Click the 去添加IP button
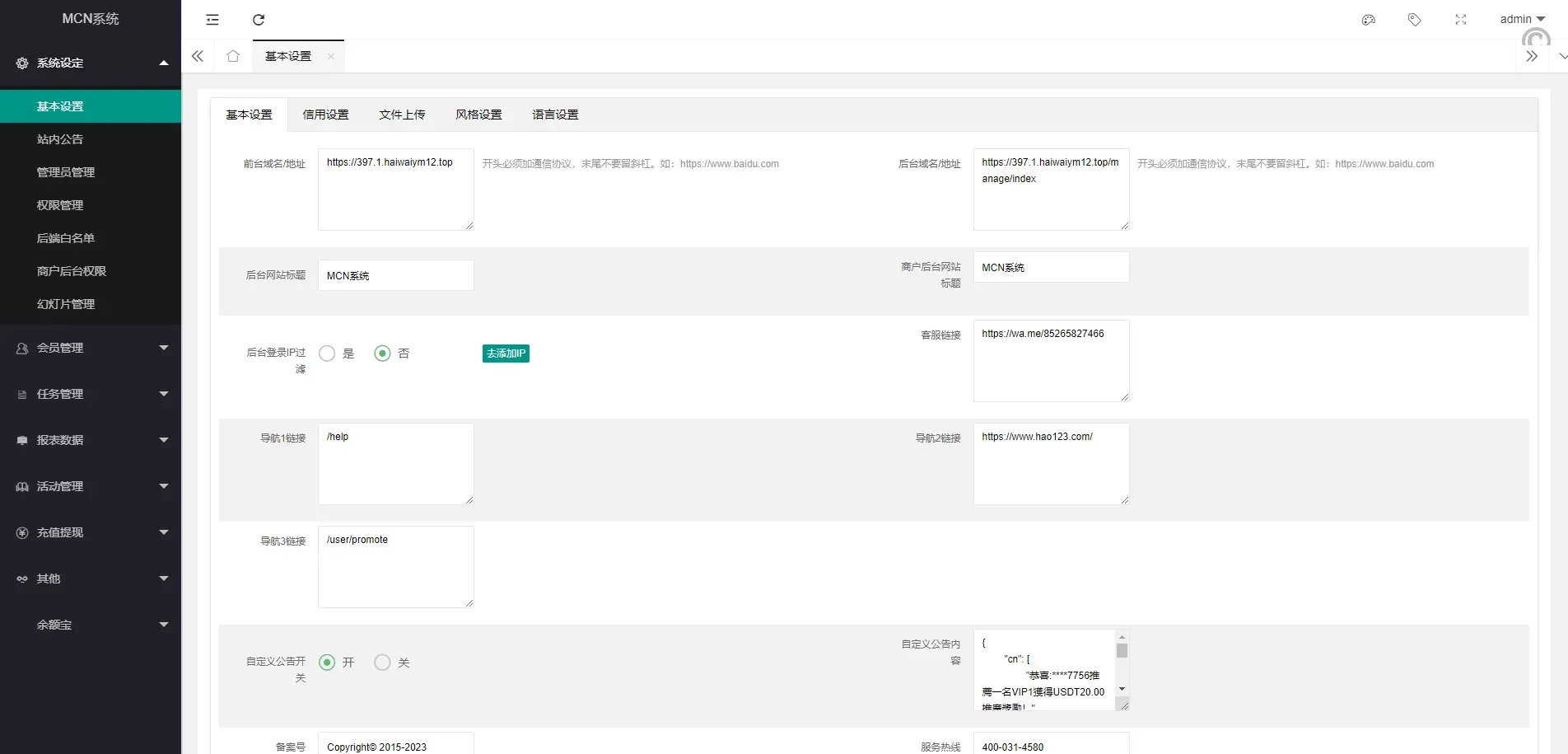The width and height of the screenshot is (1568, 754). pyautogui.click(x=506, y=354)
